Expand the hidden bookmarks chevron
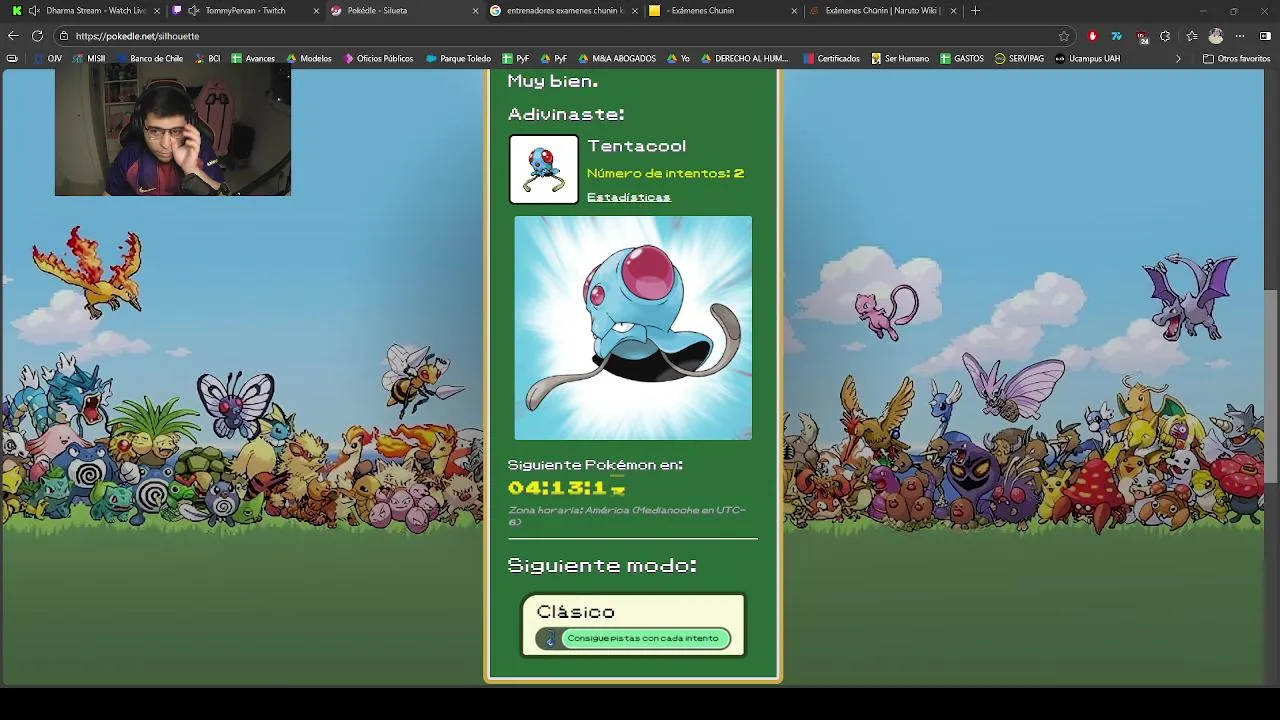The height and width of the screenshot is (720, 1280). (x=1177, y=59)
